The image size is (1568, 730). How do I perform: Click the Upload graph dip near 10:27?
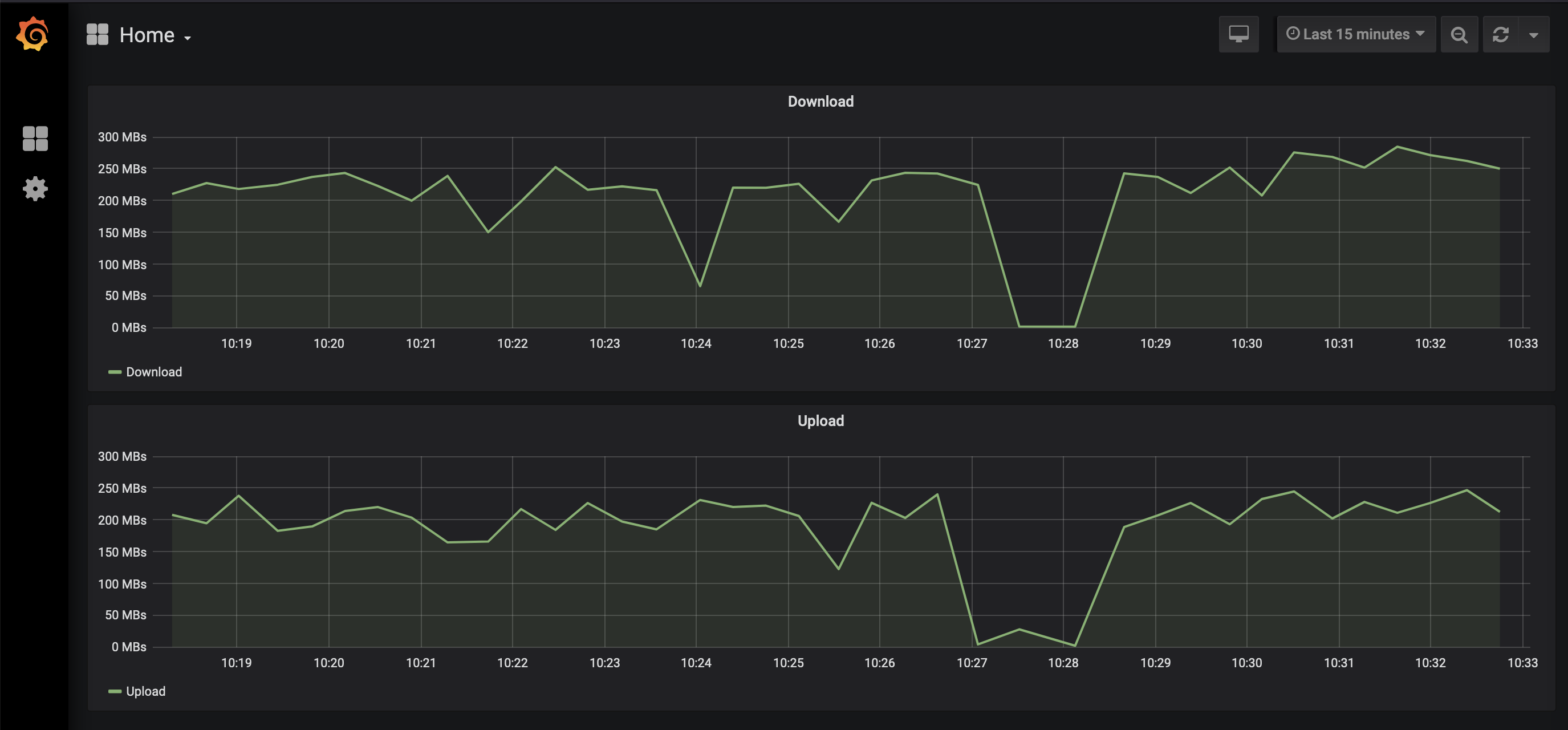[977, 643]
